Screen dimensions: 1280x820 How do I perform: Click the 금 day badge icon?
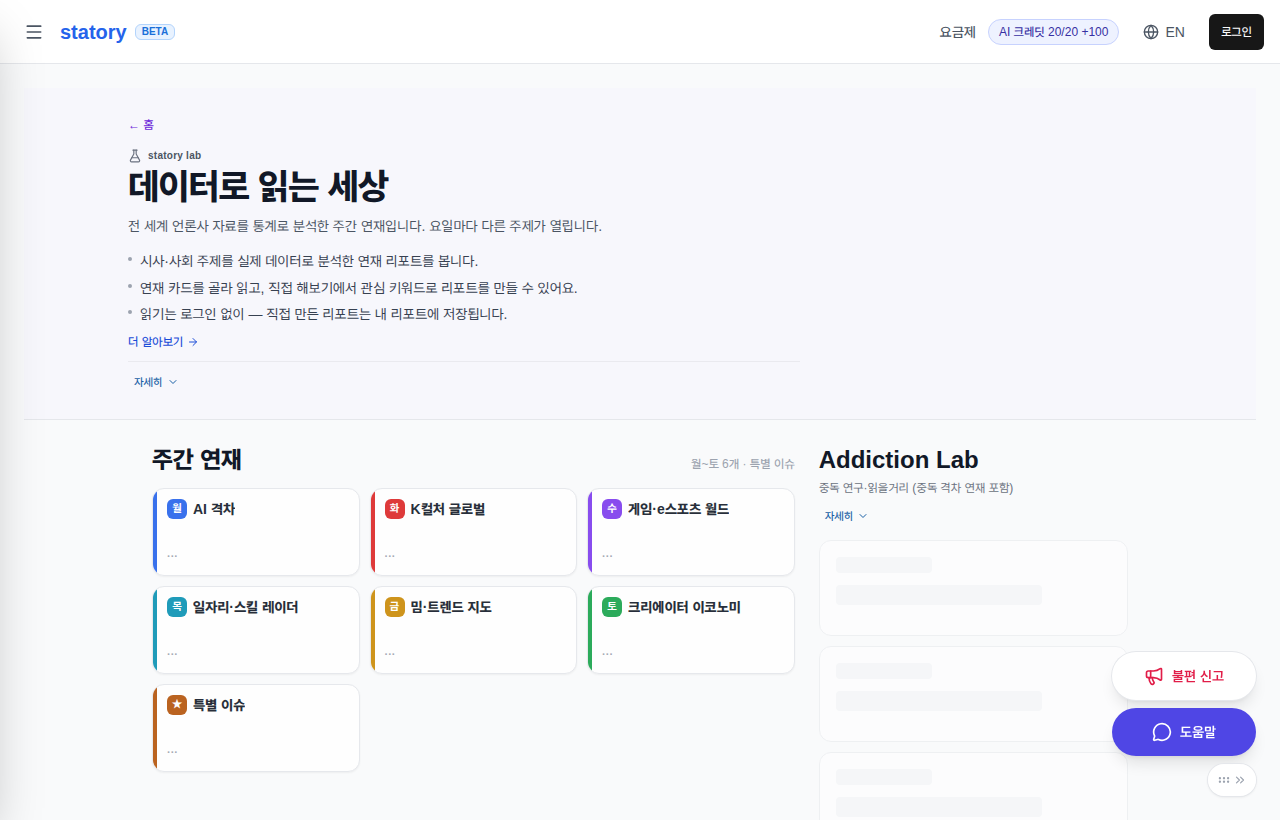pyautogui.click(x=395, y=607)
